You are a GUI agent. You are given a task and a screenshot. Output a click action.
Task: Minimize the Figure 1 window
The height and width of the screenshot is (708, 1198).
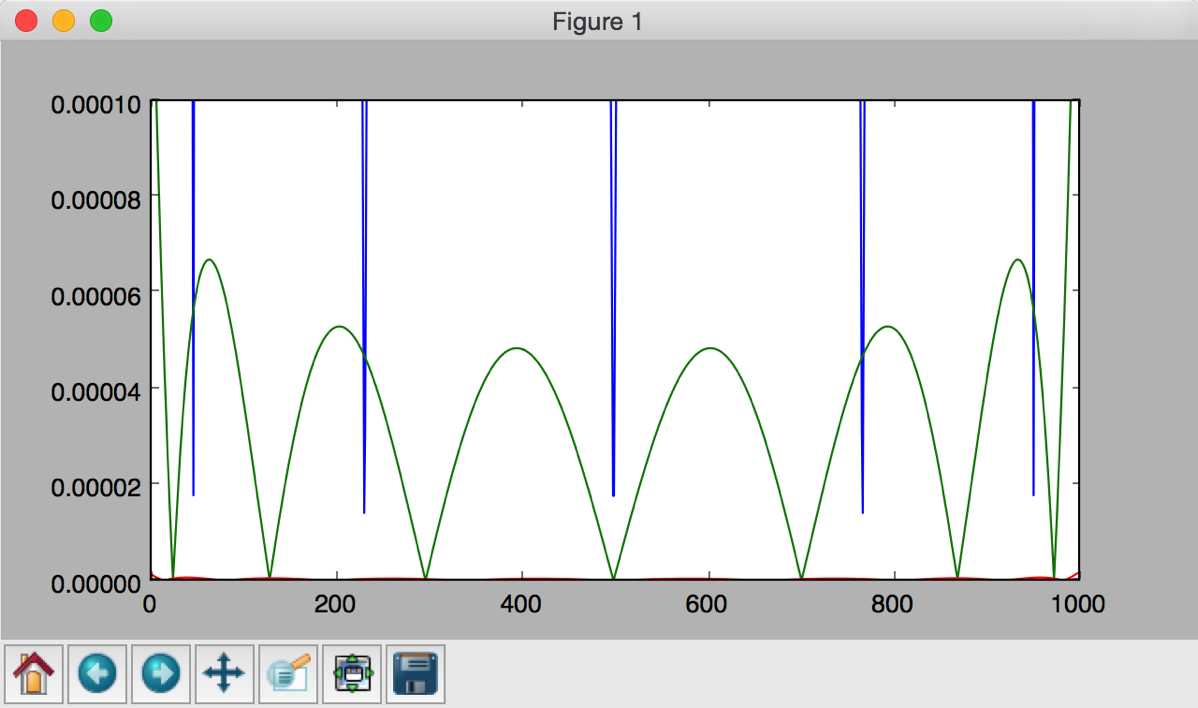(63, 21)
